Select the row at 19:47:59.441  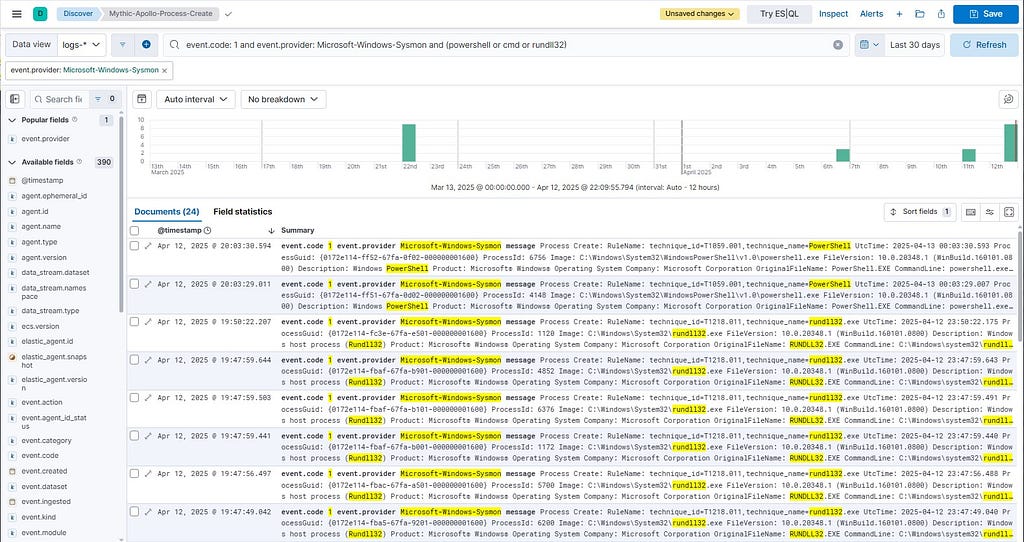[135, 436]
